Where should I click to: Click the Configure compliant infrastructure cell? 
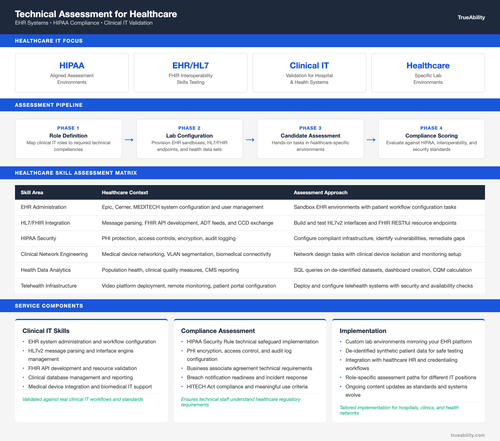[379, 238]
